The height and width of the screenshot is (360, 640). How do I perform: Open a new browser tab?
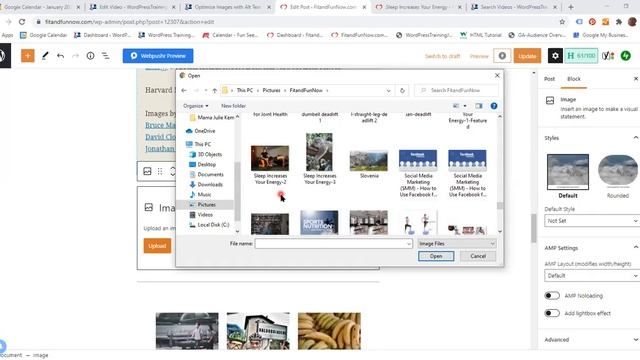coord(571,7)
